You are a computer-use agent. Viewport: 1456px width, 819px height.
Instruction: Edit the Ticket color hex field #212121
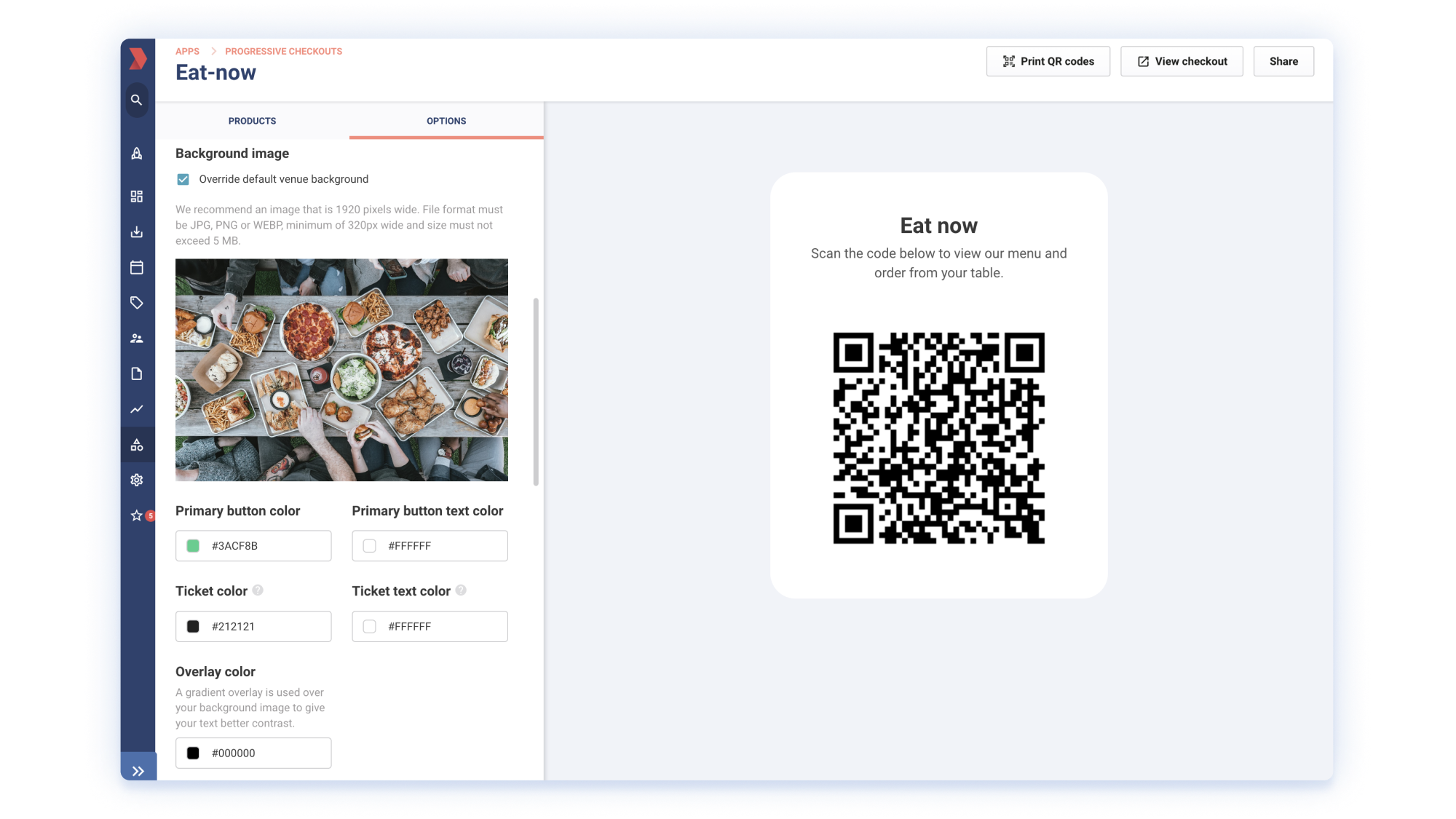coord(253,627)
